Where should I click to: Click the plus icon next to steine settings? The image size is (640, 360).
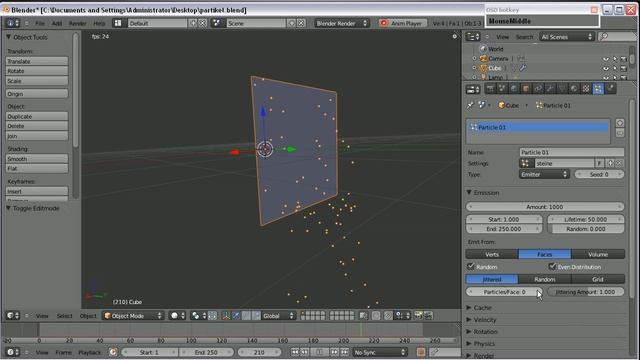610,163
